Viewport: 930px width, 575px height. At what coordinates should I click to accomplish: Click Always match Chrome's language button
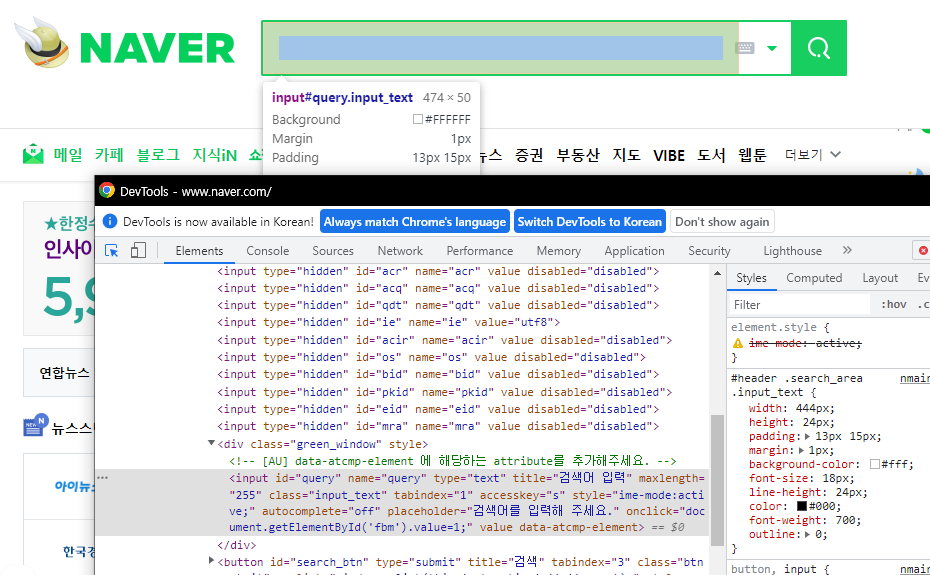415,222
